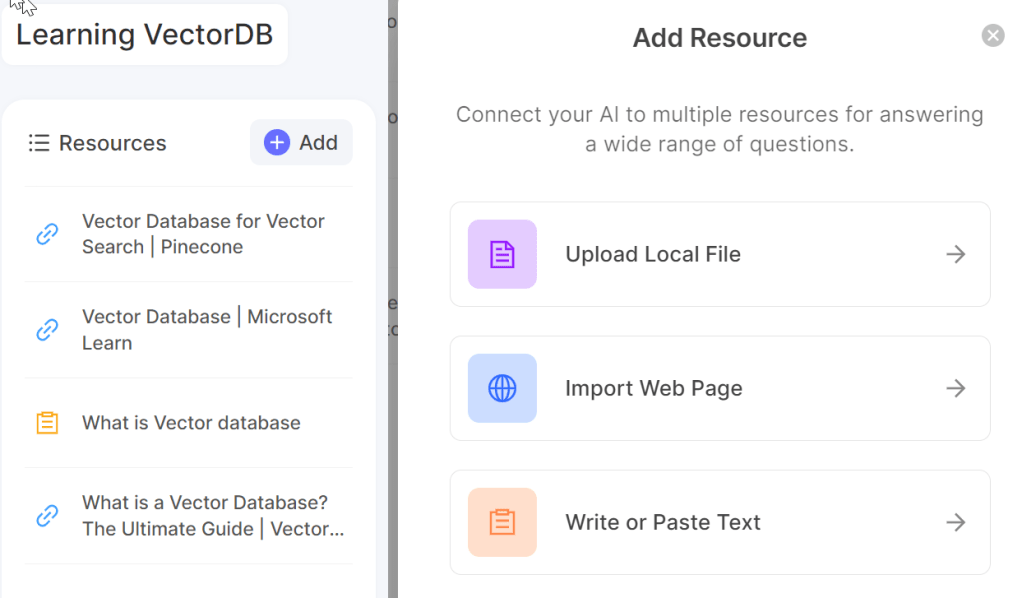Screen dimensions: 1022x598
Task: Click arrow on Write or Paste Text row
Action: pos(956,522)
